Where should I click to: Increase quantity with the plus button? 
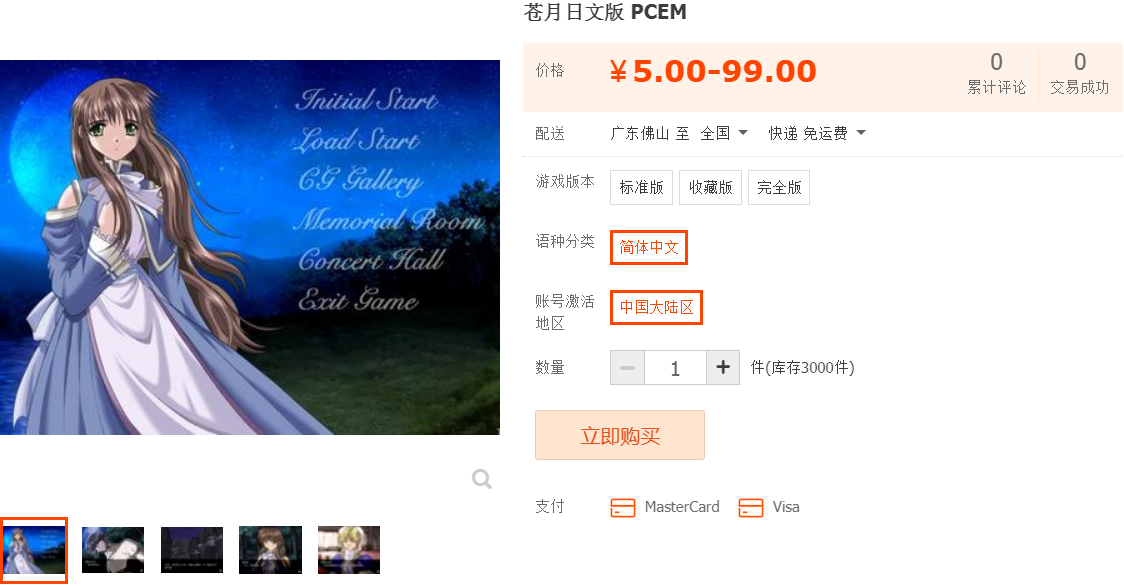click(723, 367)
